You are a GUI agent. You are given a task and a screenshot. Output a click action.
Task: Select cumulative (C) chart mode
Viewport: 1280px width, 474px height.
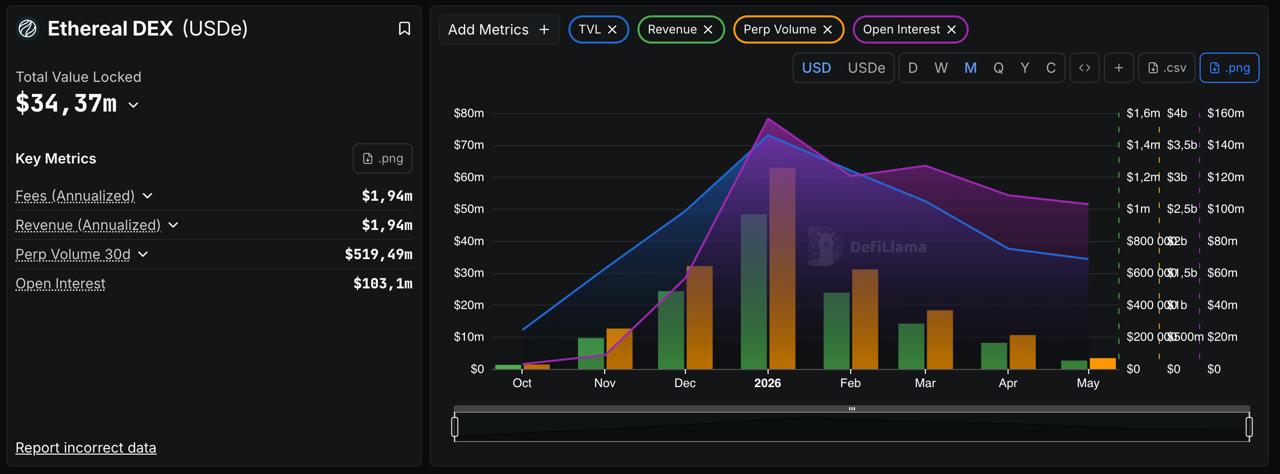tap(1051, 68)
